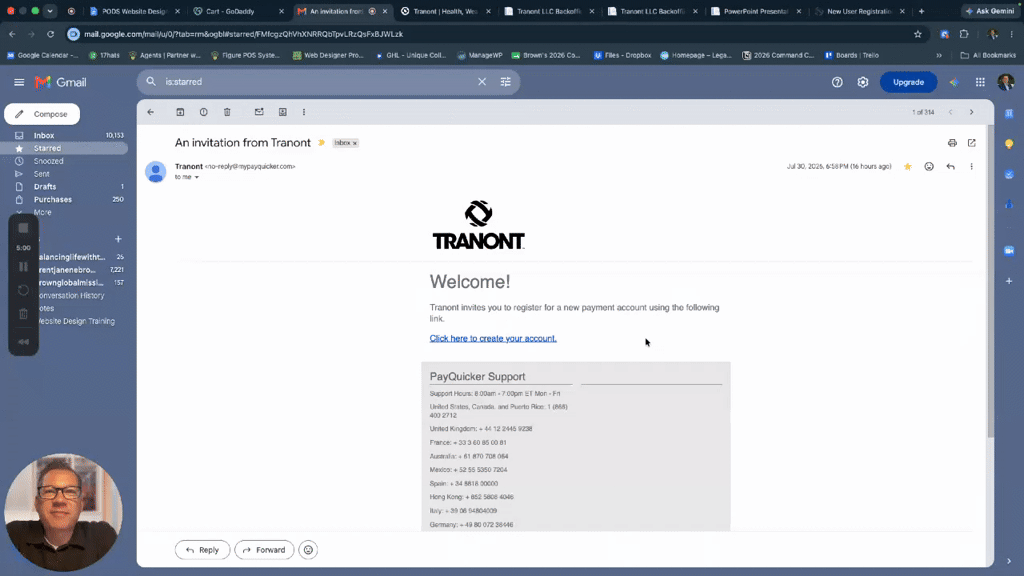Toggle importance marker next to subject
The height and width of the screenshot is (576, 1024).
pos(321,143)
